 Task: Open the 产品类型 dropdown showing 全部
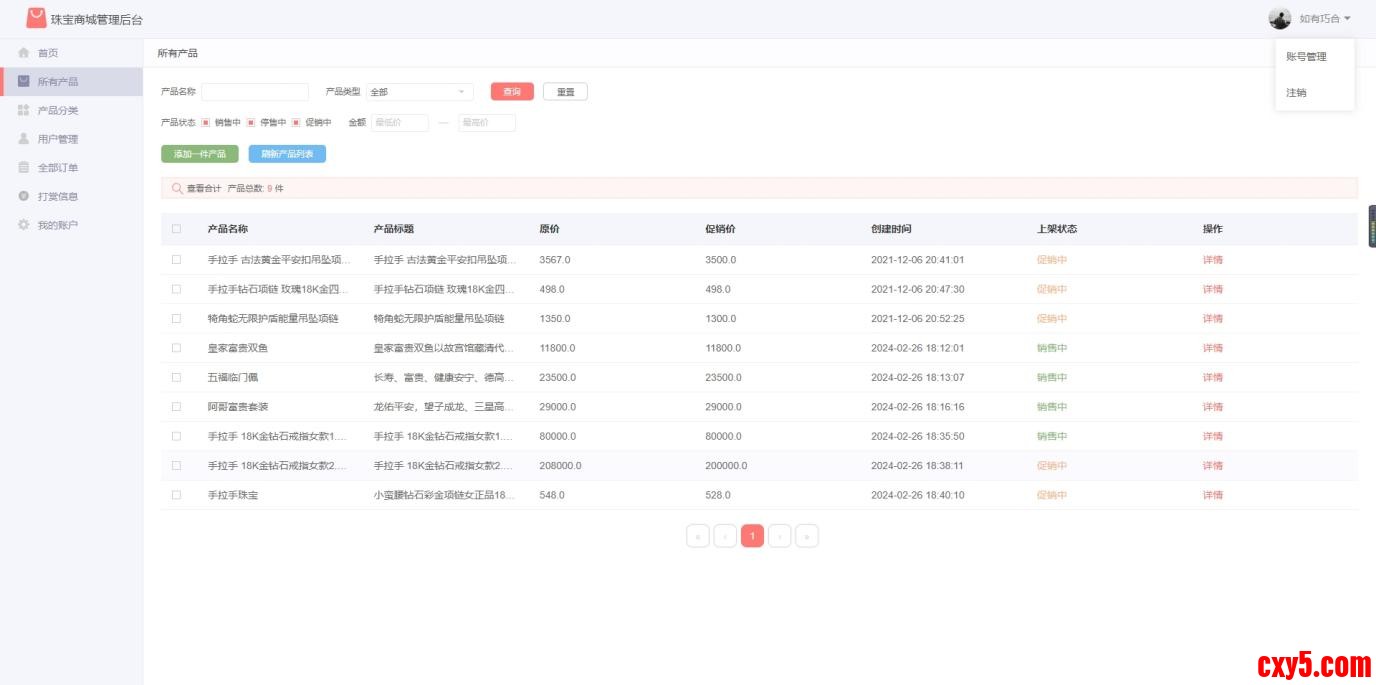click(419, 92)
